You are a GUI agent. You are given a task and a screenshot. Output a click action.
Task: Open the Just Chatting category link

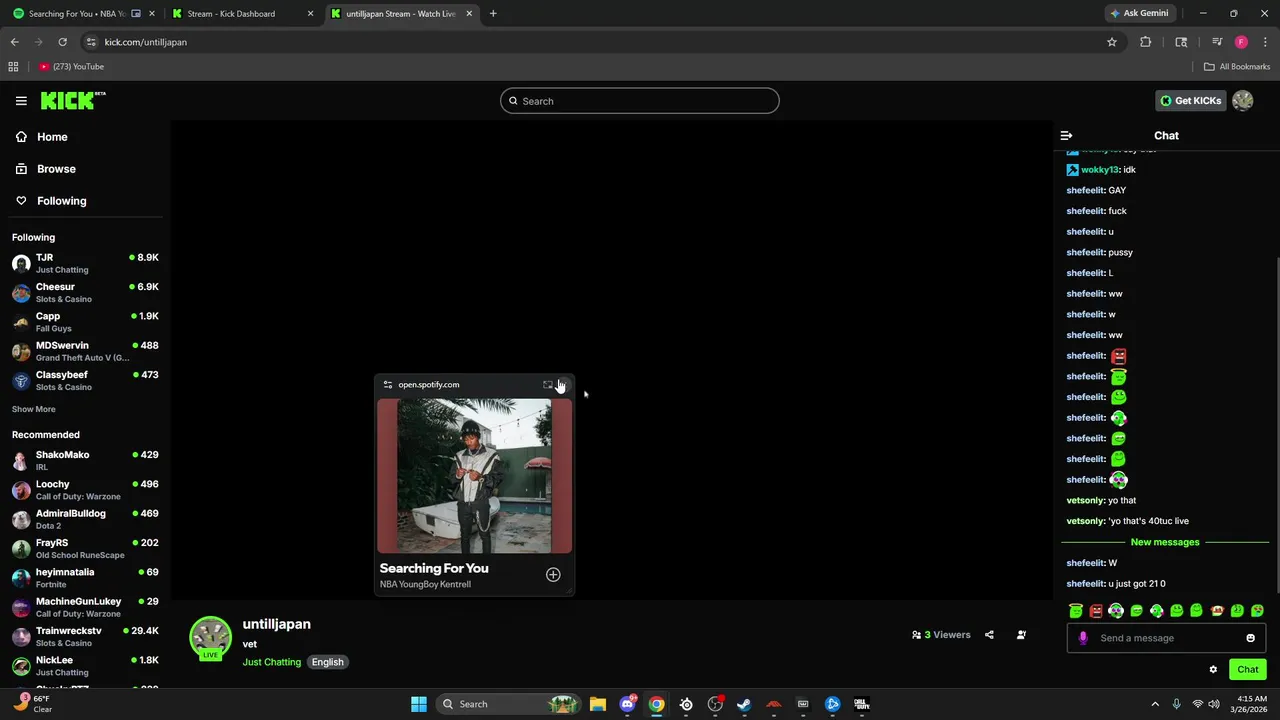[271, 662]
